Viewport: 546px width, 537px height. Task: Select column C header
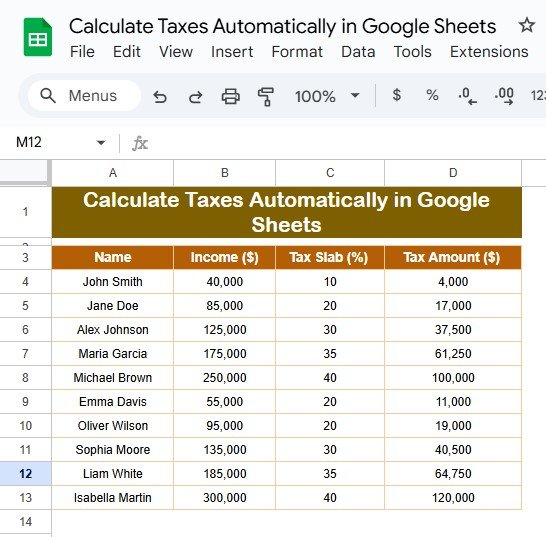tap(330, 173)
